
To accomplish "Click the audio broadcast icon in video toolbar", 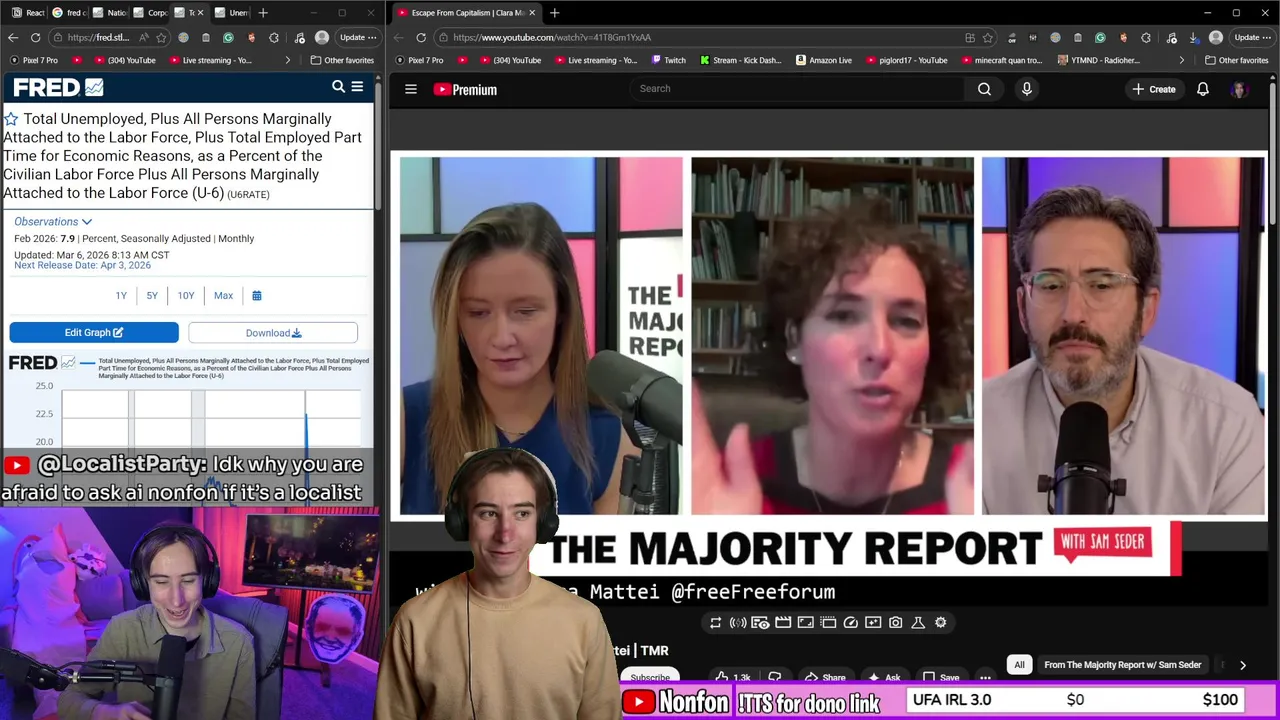I will click(738, 622).
